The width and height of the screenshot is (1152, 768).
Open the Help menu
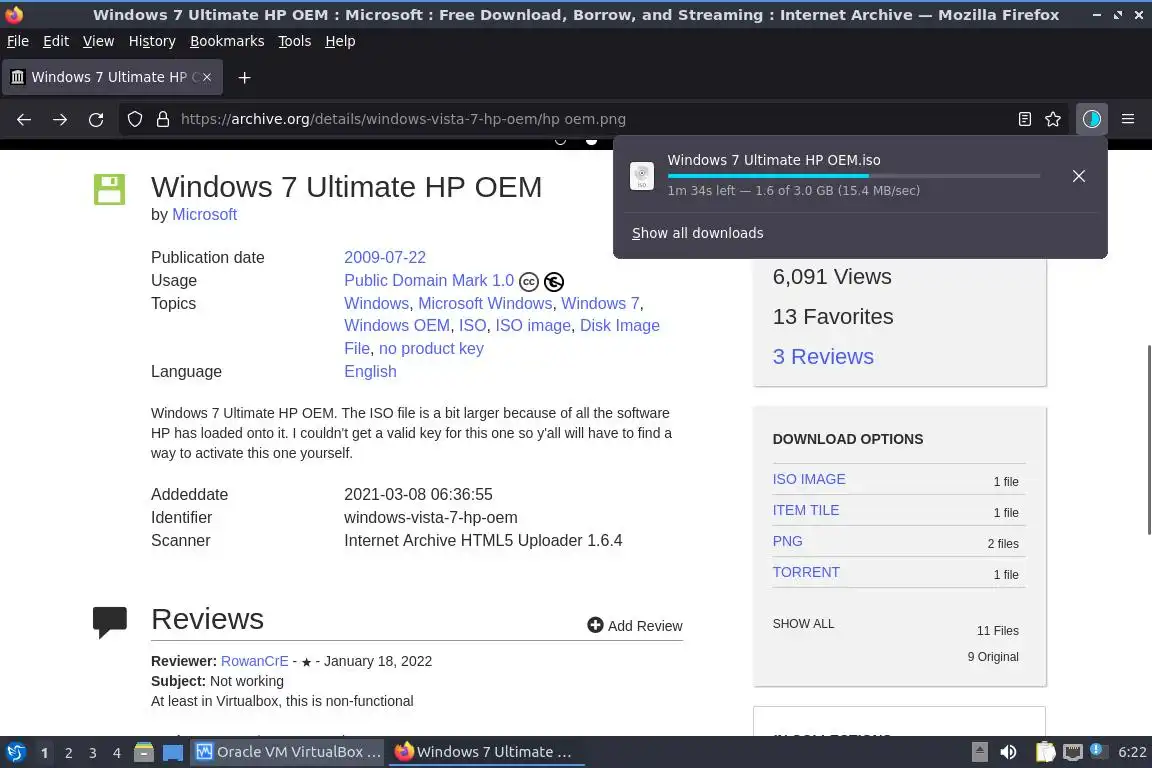340,41
